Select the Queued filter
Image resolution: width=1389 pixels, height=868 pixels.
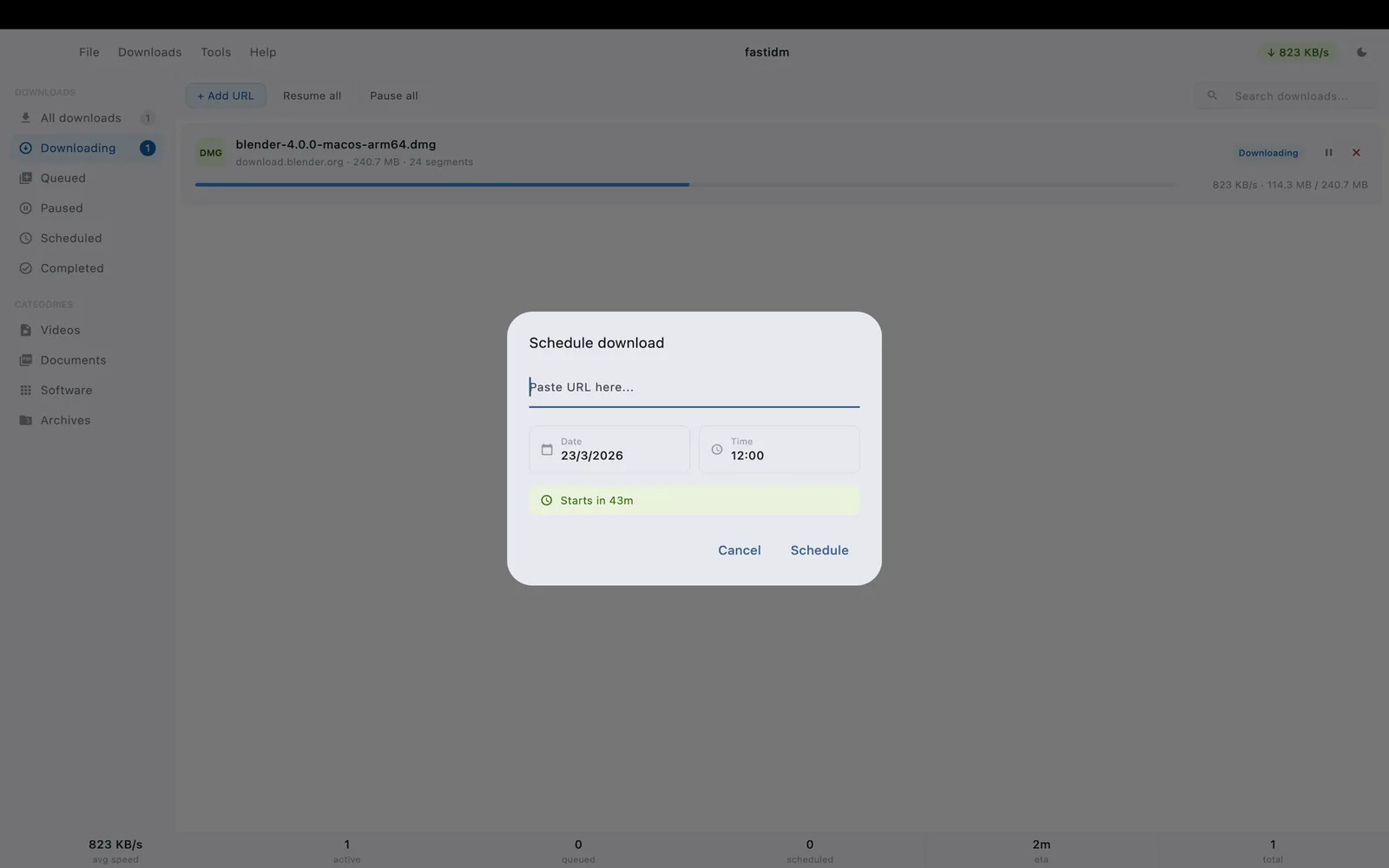tap(86, 178)
